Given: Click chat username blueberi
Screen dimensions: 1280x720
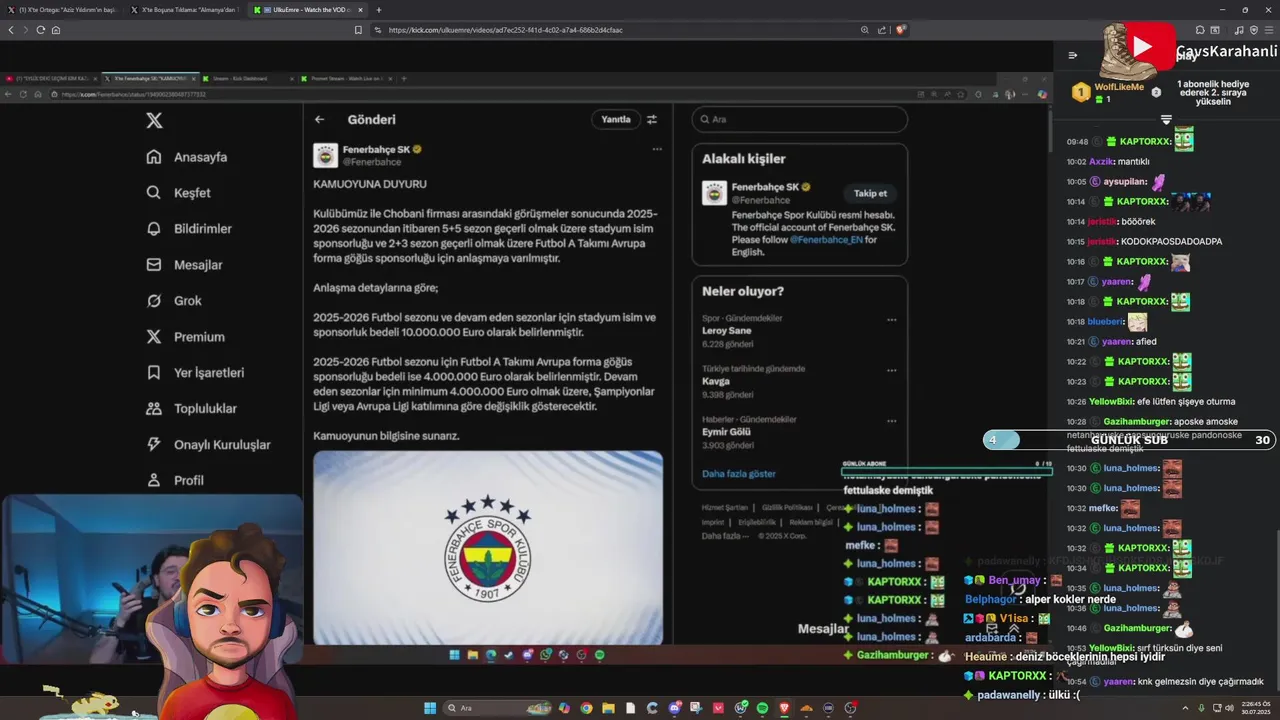Looking at the screenshot, I should point(1105,322).
